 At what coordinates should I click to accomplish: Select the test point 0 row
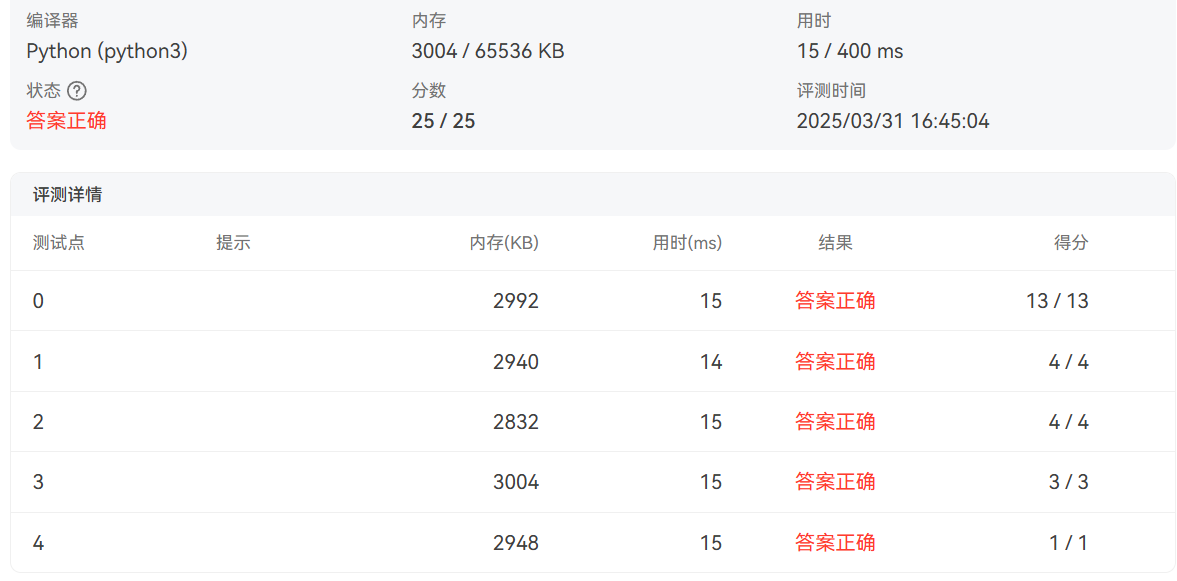(400, 300)
